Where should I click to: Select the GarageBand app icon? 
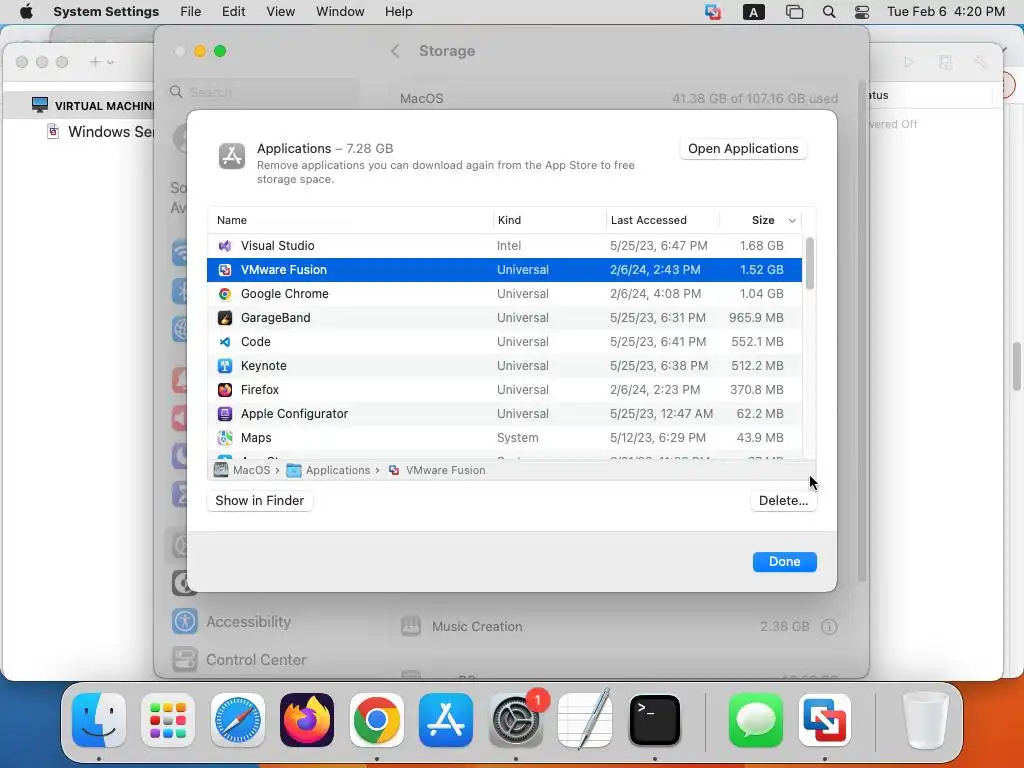tap(225, 318)
